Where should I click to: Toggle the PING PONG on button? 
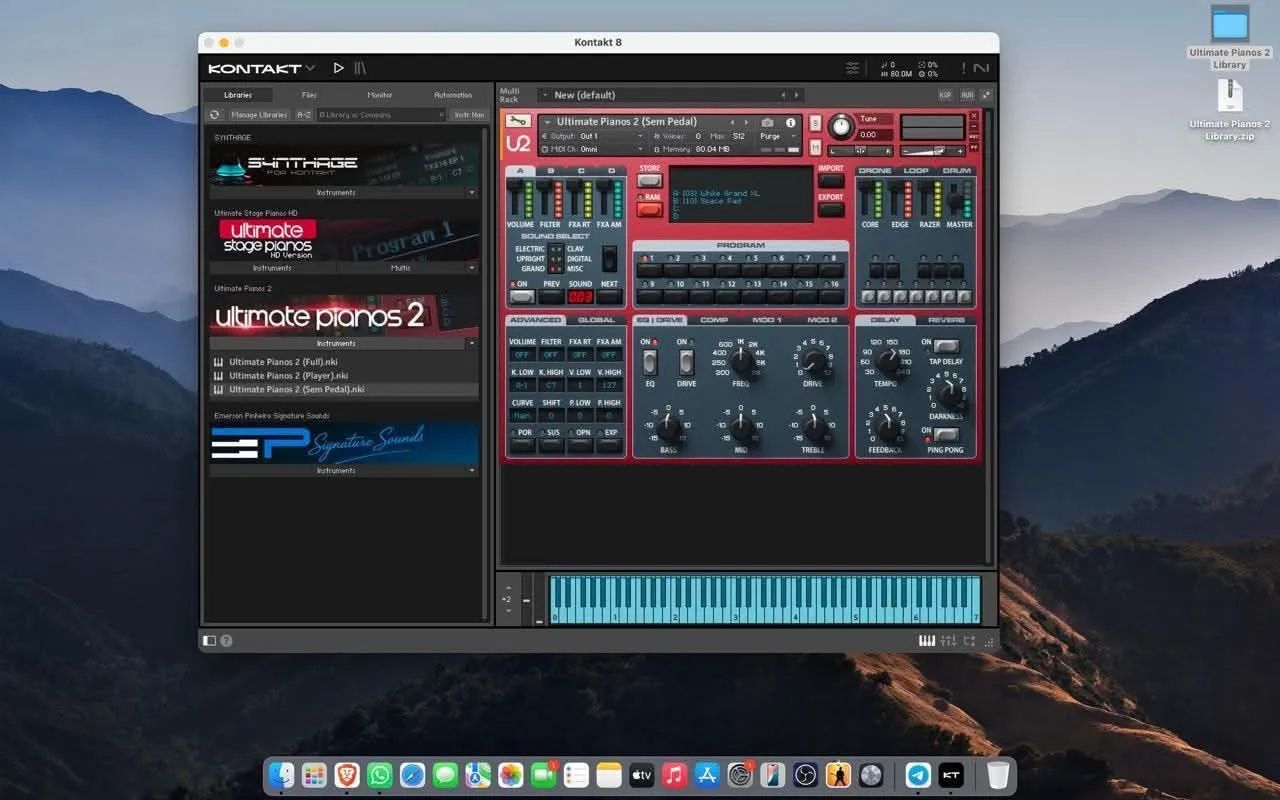click(946, 435)
